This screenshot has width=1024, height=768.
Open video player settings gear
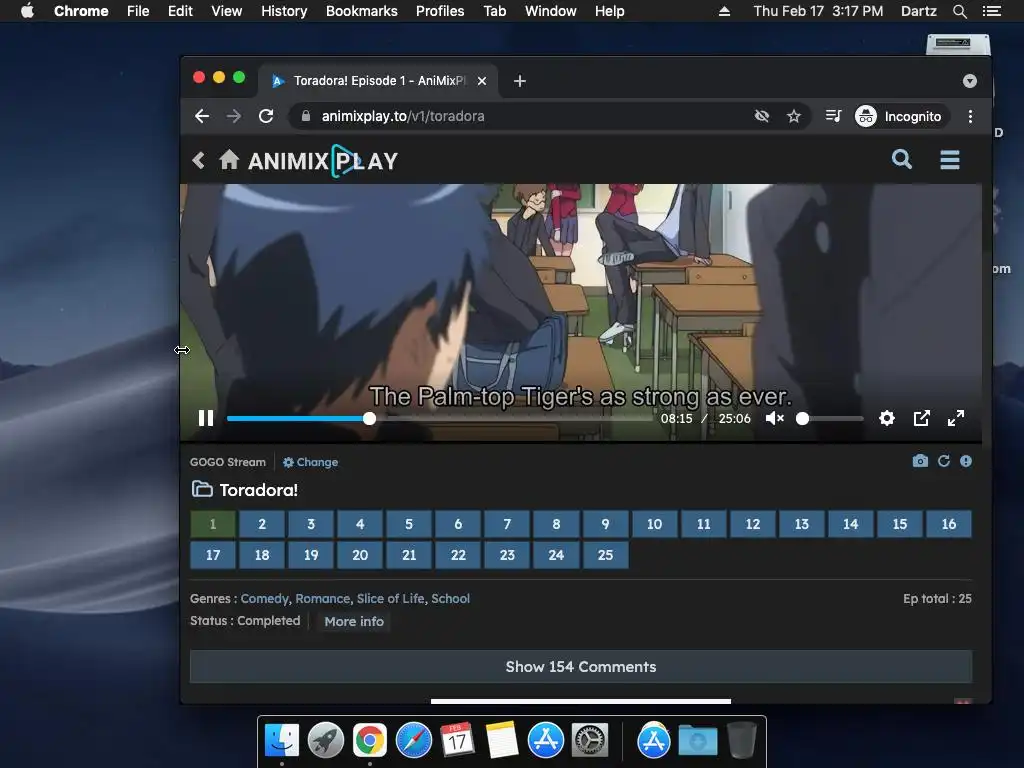[x=886, y=418]
